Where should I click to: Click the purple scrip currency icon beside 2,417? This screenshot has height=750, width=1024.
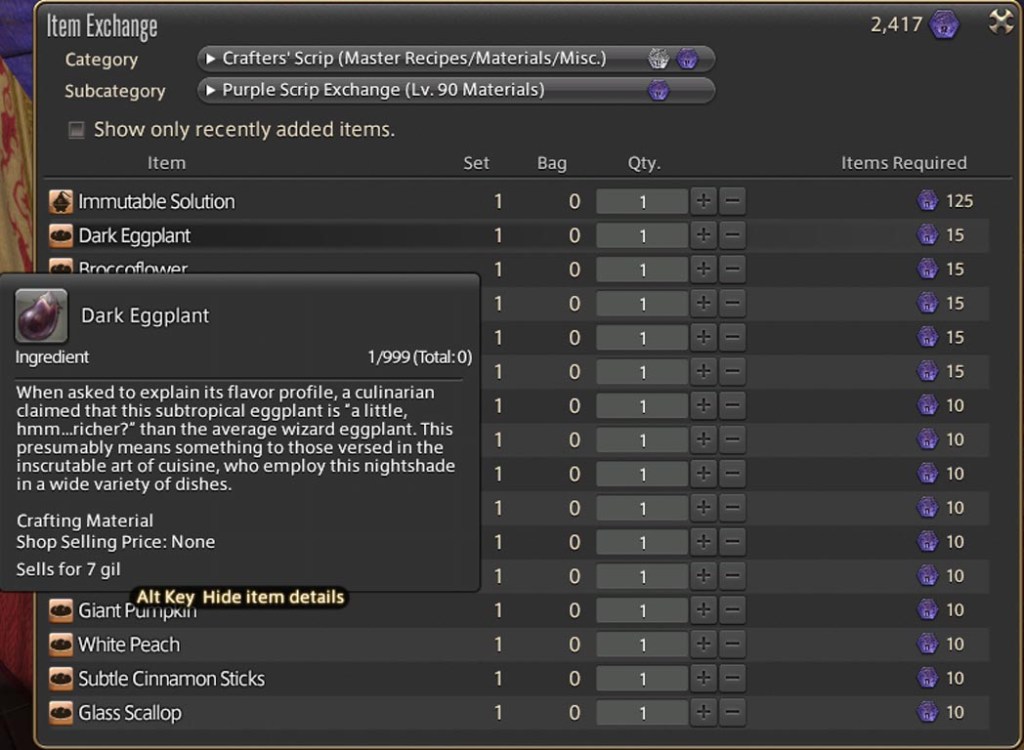(944, 25)
